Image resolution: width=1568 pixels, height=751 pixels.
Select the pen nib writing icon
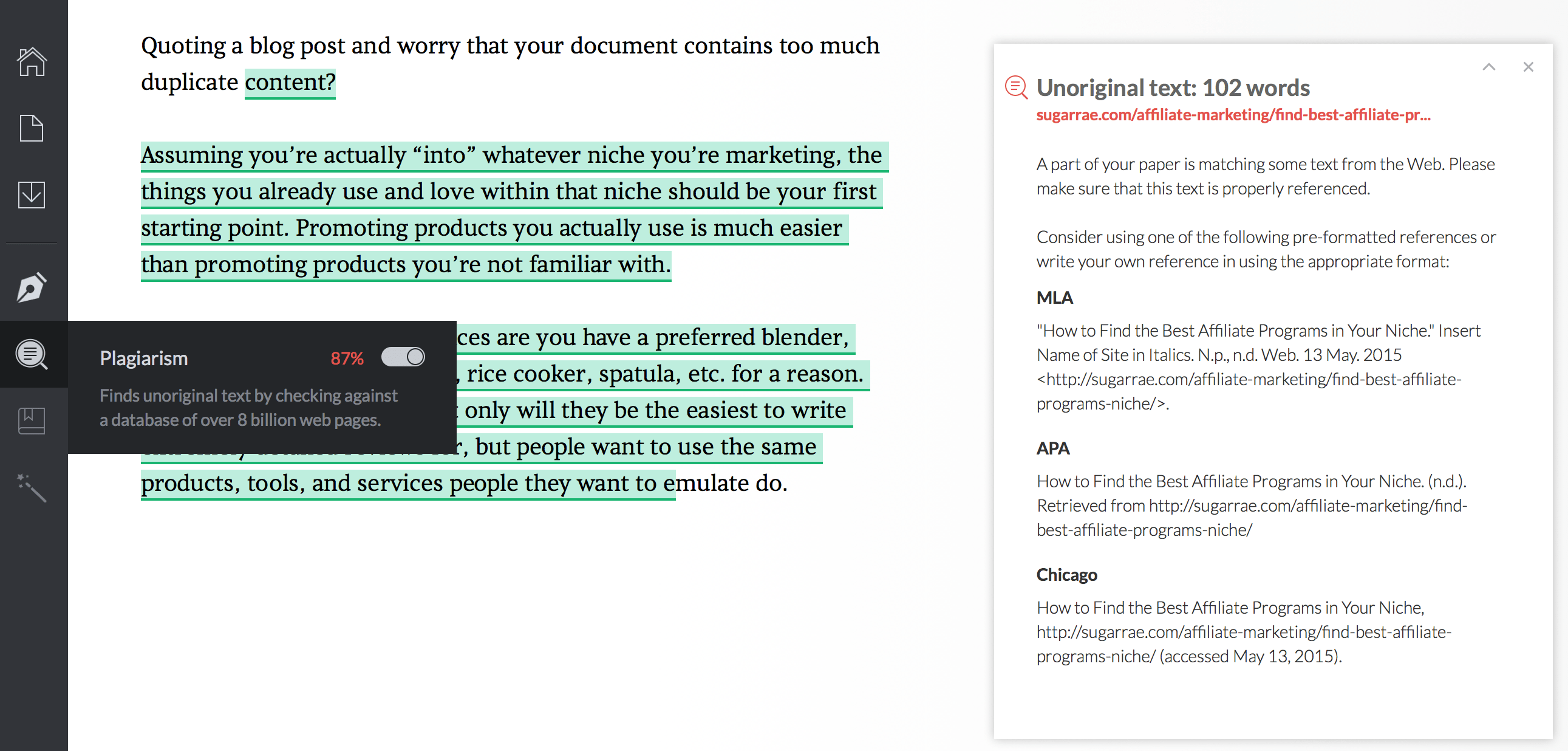tap(32, 287)
